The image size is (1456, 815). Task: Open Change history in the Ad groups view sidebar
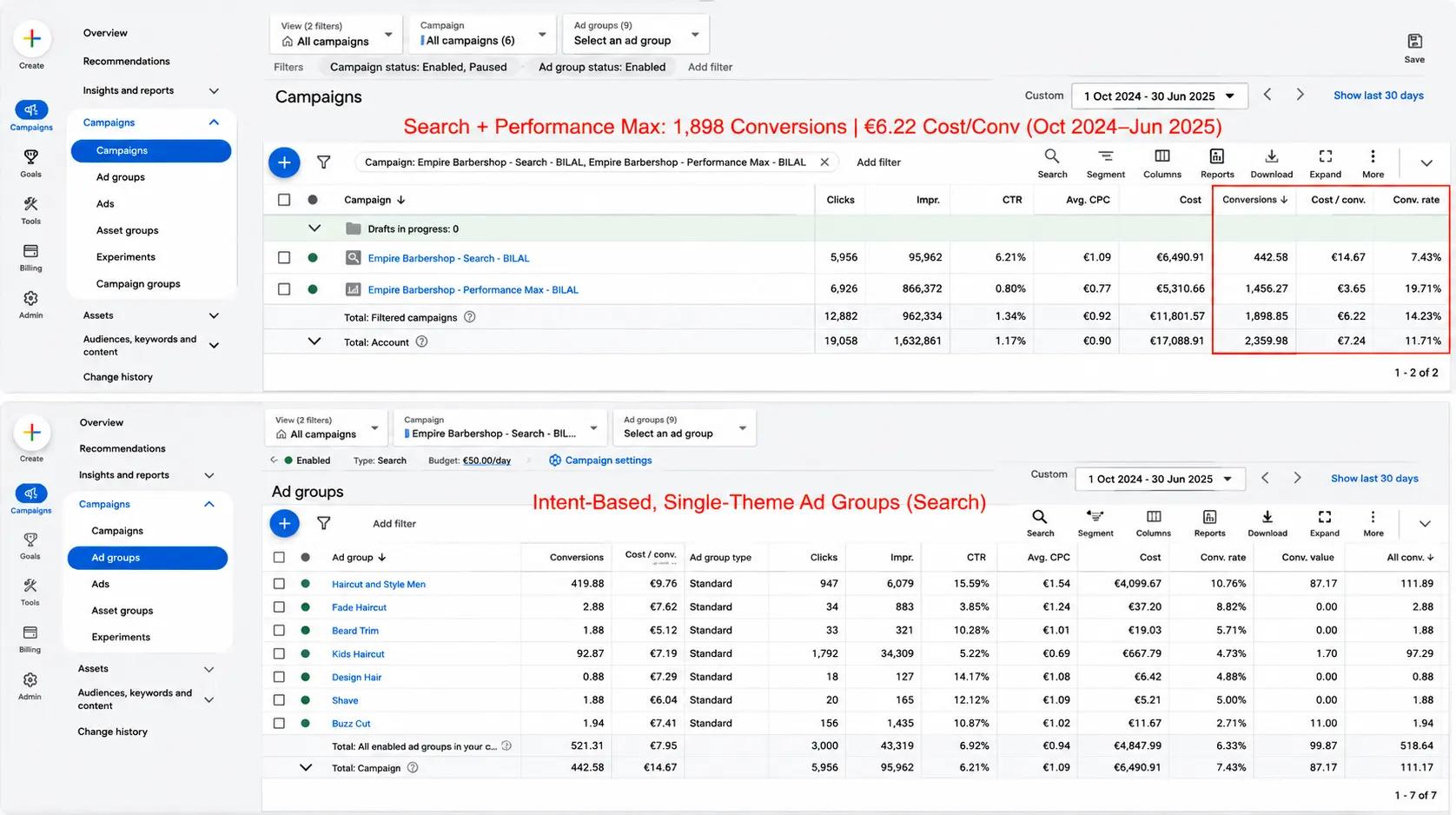(113, 732)
